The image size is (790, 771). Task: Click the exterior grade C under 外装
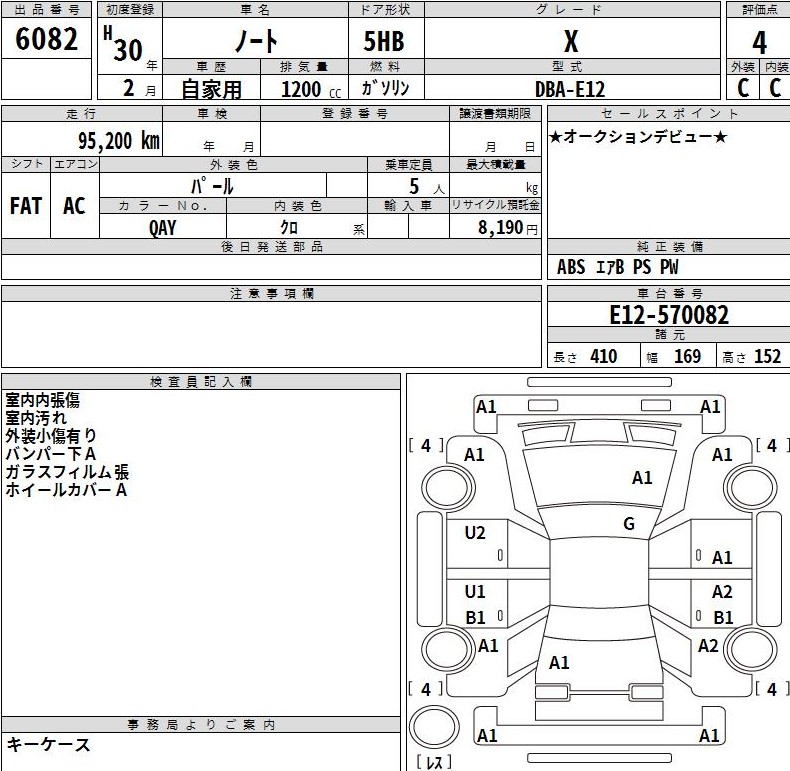pos(743,88)
